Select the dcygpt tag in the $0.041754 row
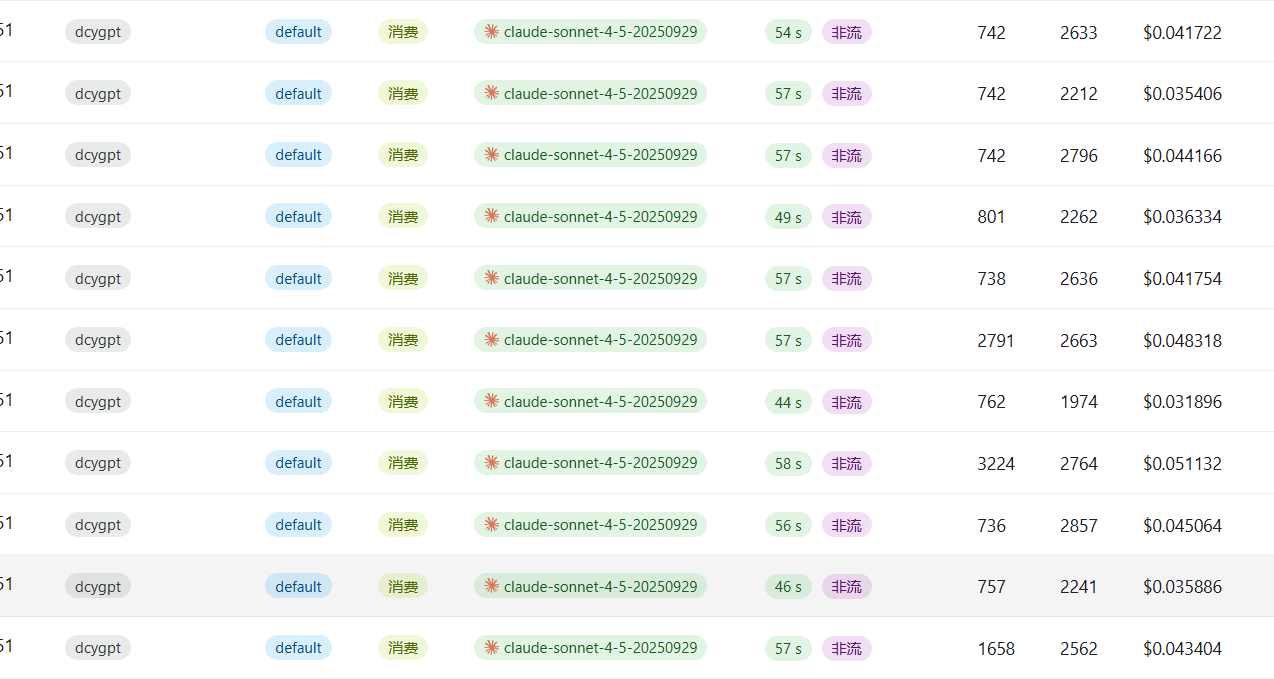 98,279
